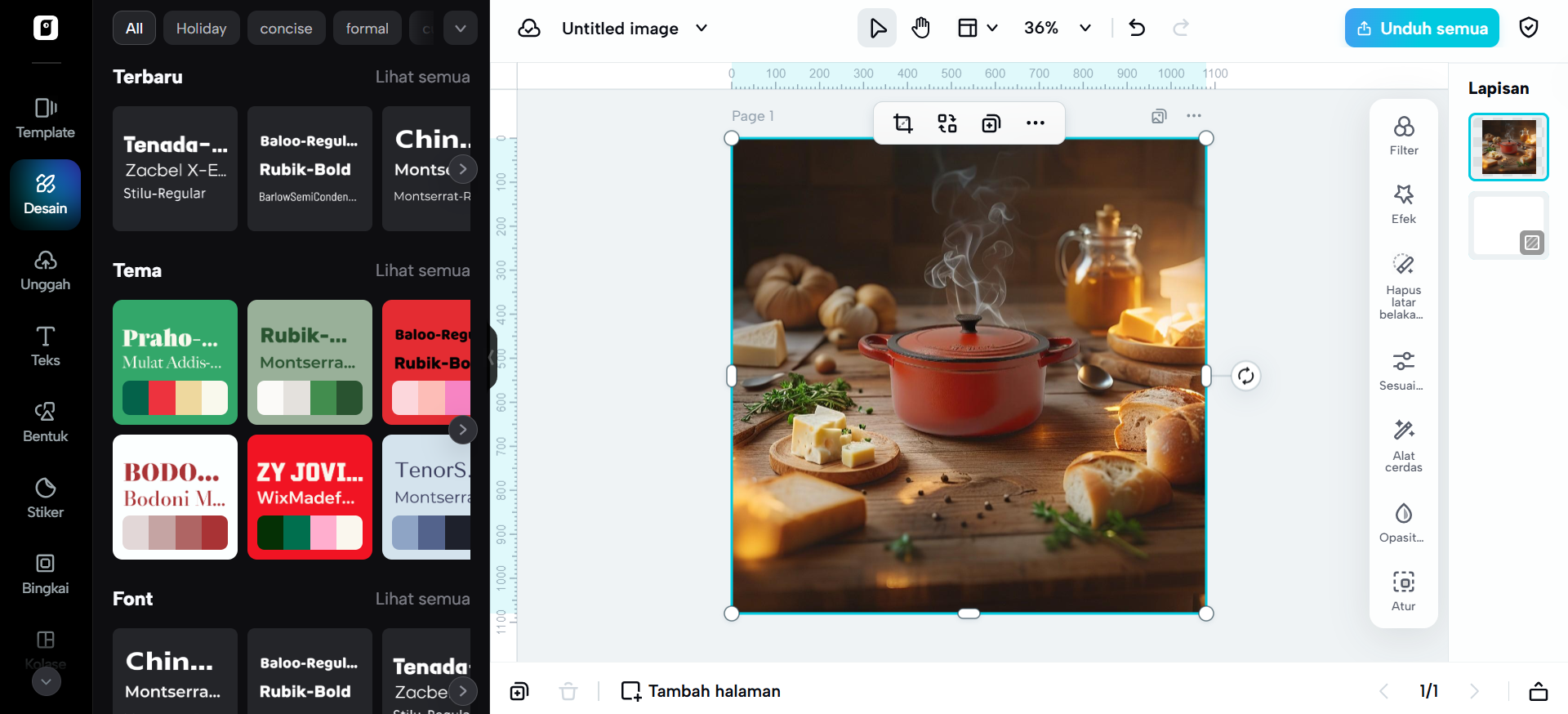The height and width of the screenshot is (714, 1568).
Task: Select the crop tool in floating toolbar
Action: 903,123
